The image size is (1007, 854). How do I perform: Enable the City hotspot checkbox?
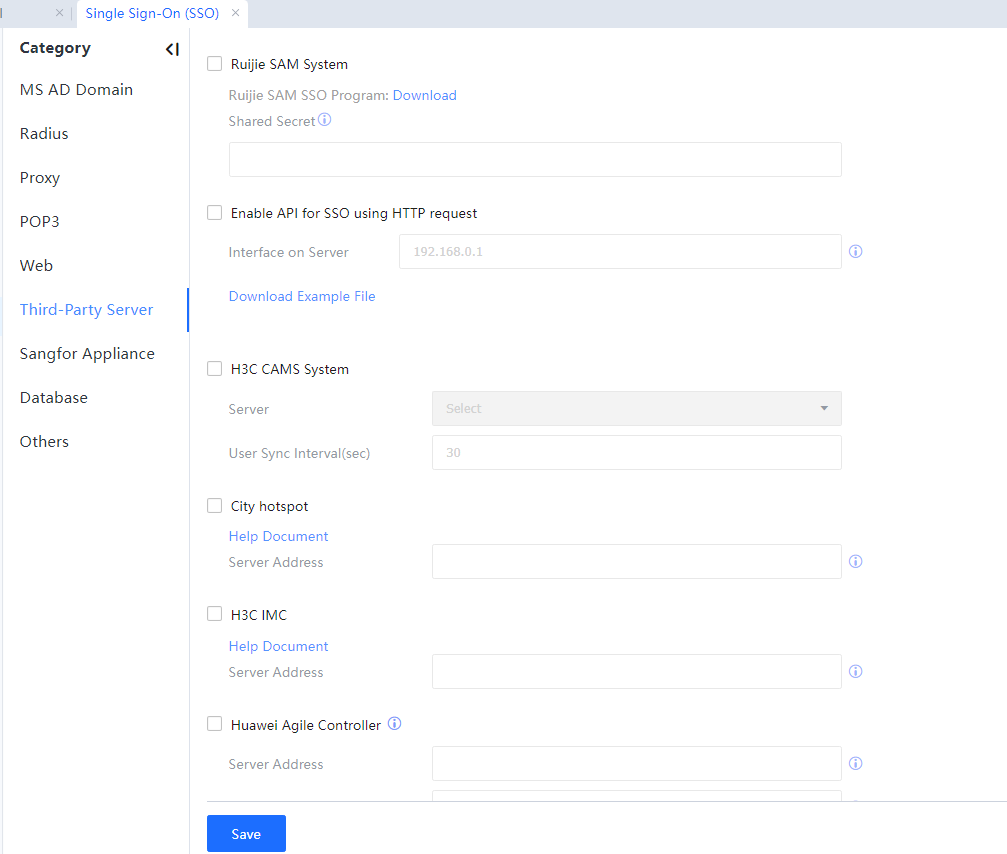(x=215, y=506)
